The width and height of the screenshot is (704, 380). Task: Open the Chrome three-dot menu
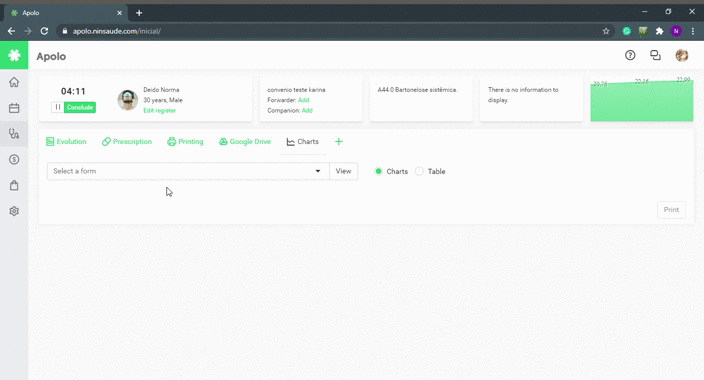(x=693, y=31)
